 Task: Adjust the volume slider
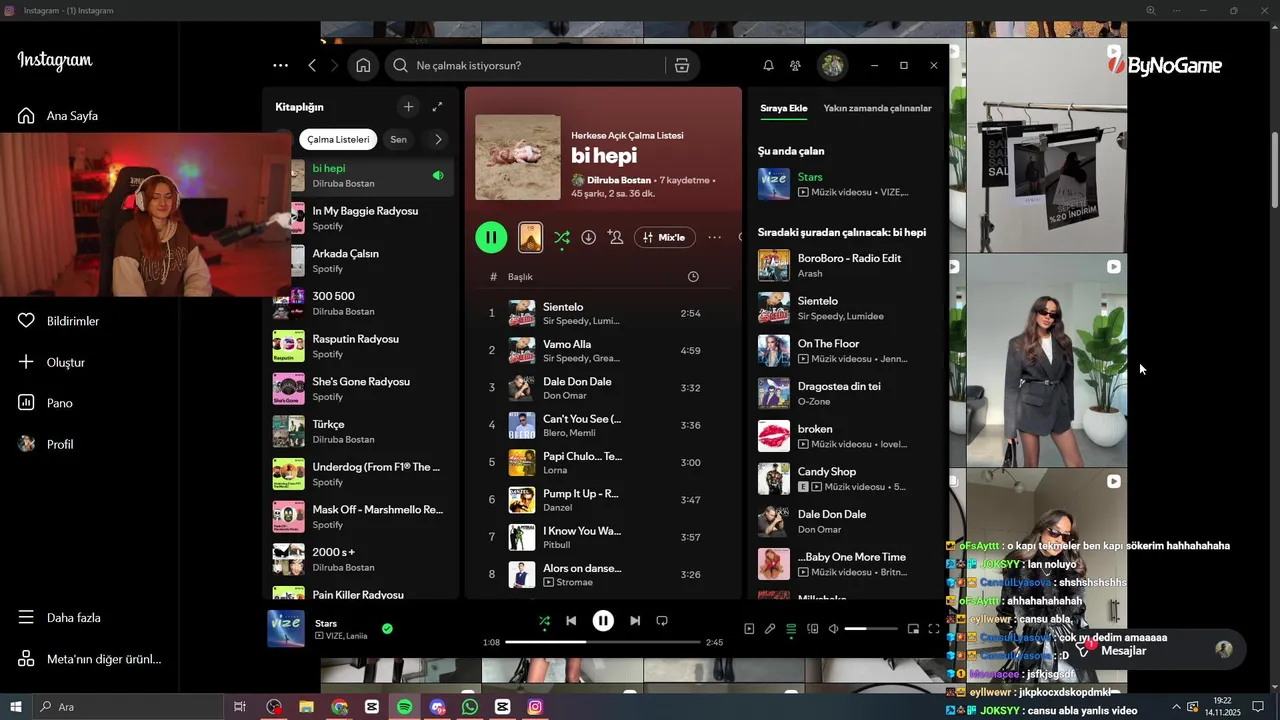(871, 629)
